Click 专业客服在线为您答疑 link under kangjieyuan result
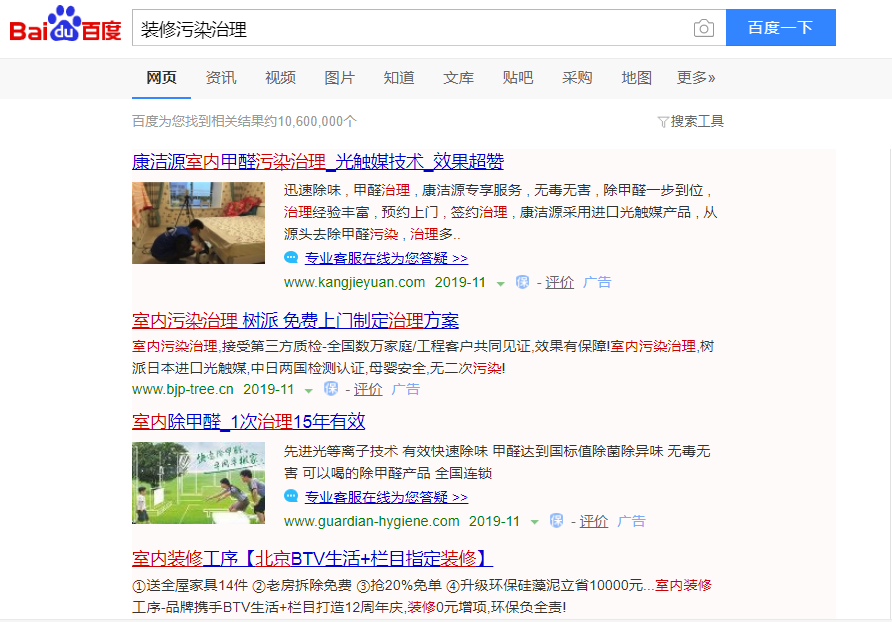 (386, 258)
